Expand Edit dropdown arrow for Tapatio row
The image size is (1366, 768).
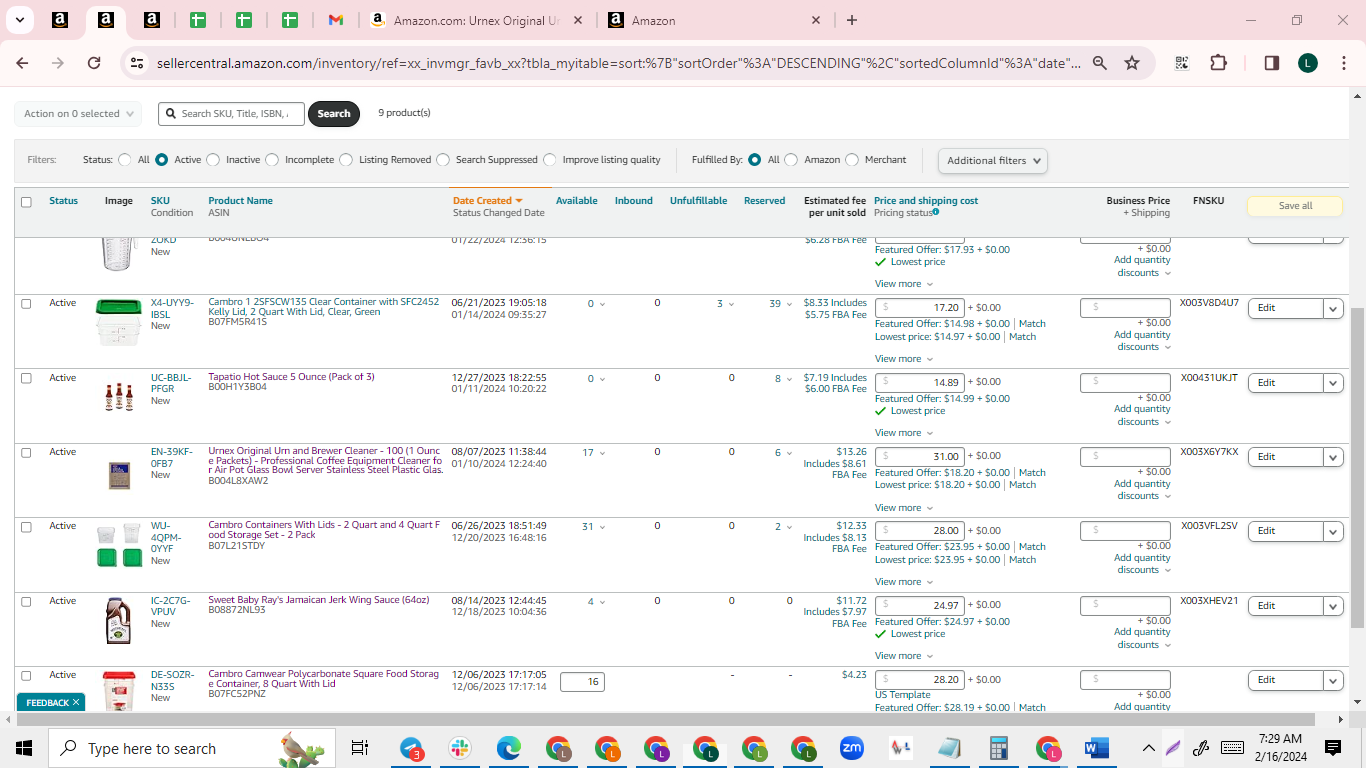tap(1333, 383)
